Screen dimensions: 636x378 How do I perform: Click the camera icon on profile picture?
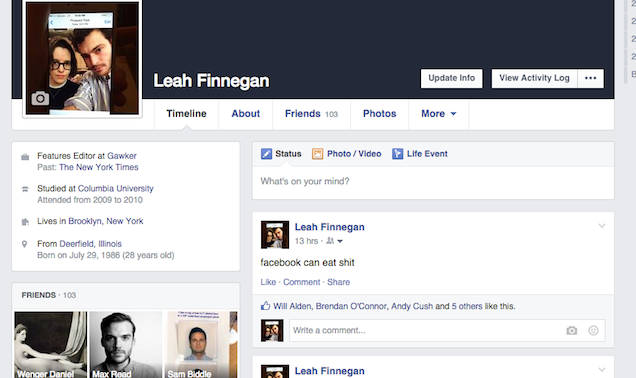coord(40,98)
